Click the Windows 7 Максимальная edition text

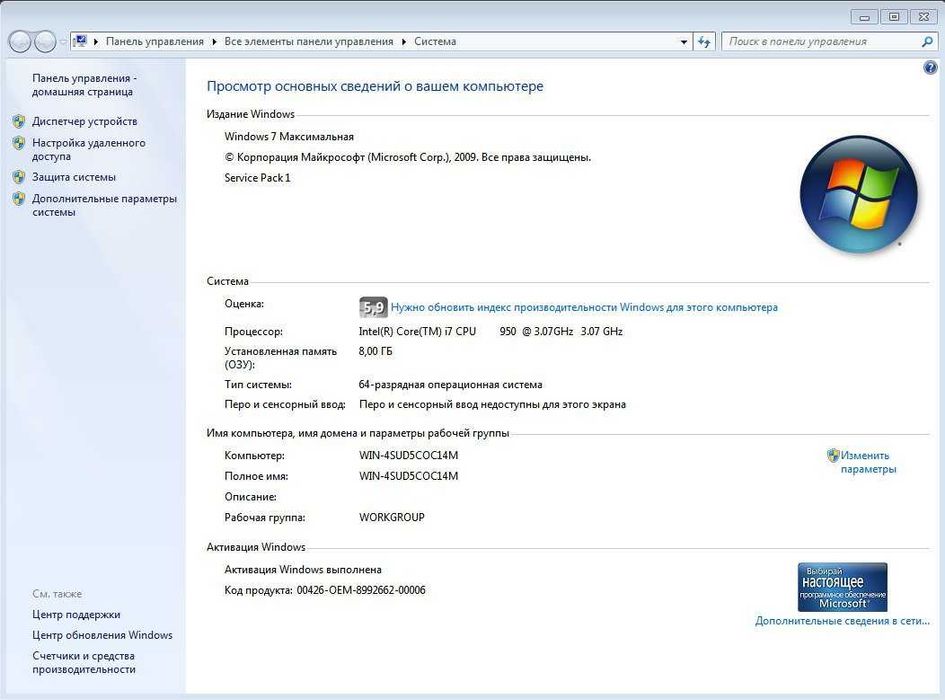click(289, 136)
